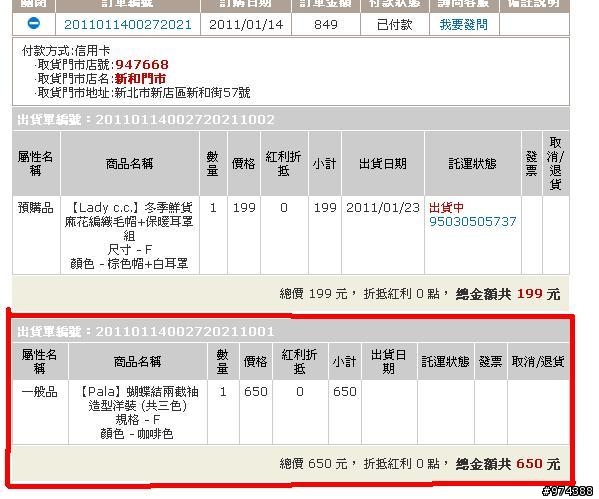The height and width of the screenshot is (499, 599).
Task: Select total 總金額共 650 元
Action: tap(507, 464)
